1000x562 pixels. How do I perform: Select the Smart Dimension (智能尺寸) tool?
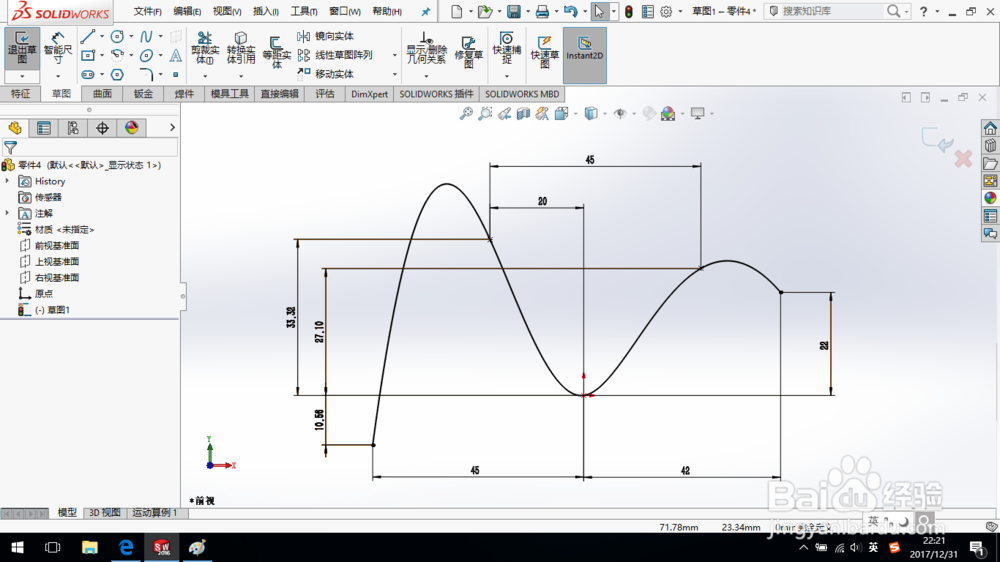click(x=57, y=48)
